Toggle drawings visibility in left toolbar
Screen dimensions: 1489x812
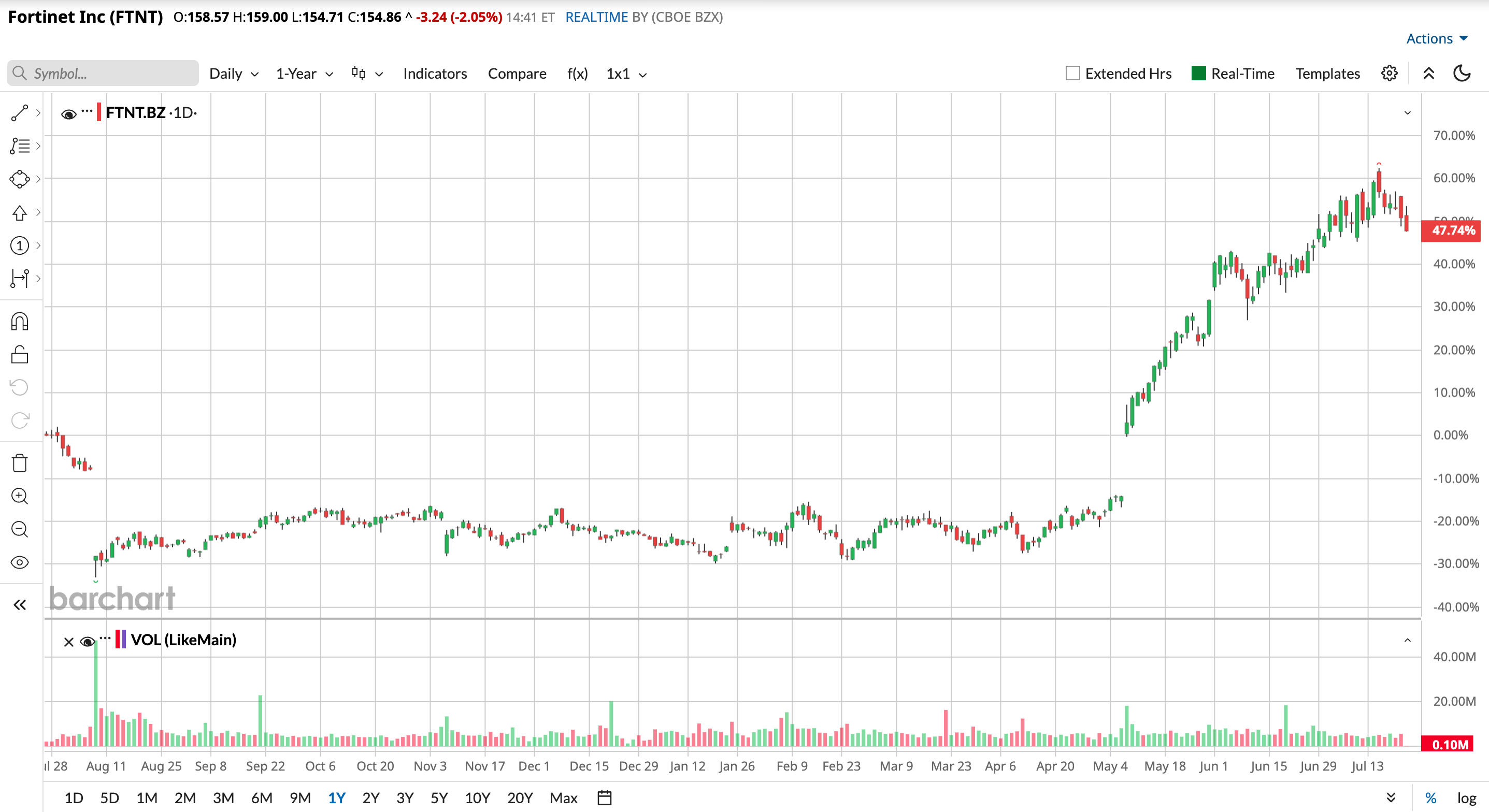tap(20, 562)
